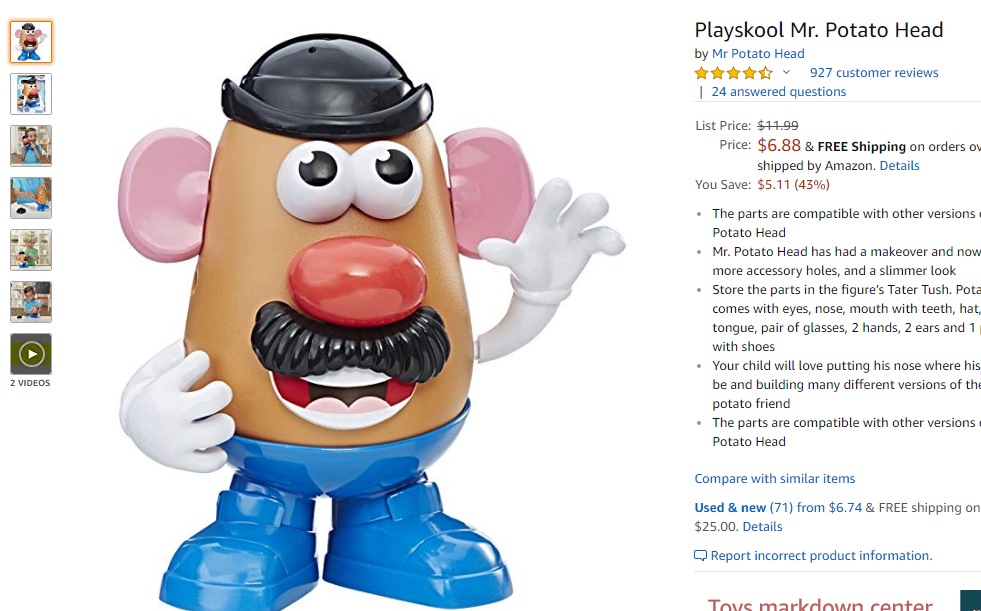This screenshot has height=611, width=981.
Task: Open the 927 customer reviews link
Action: click(x=873, y=73)
